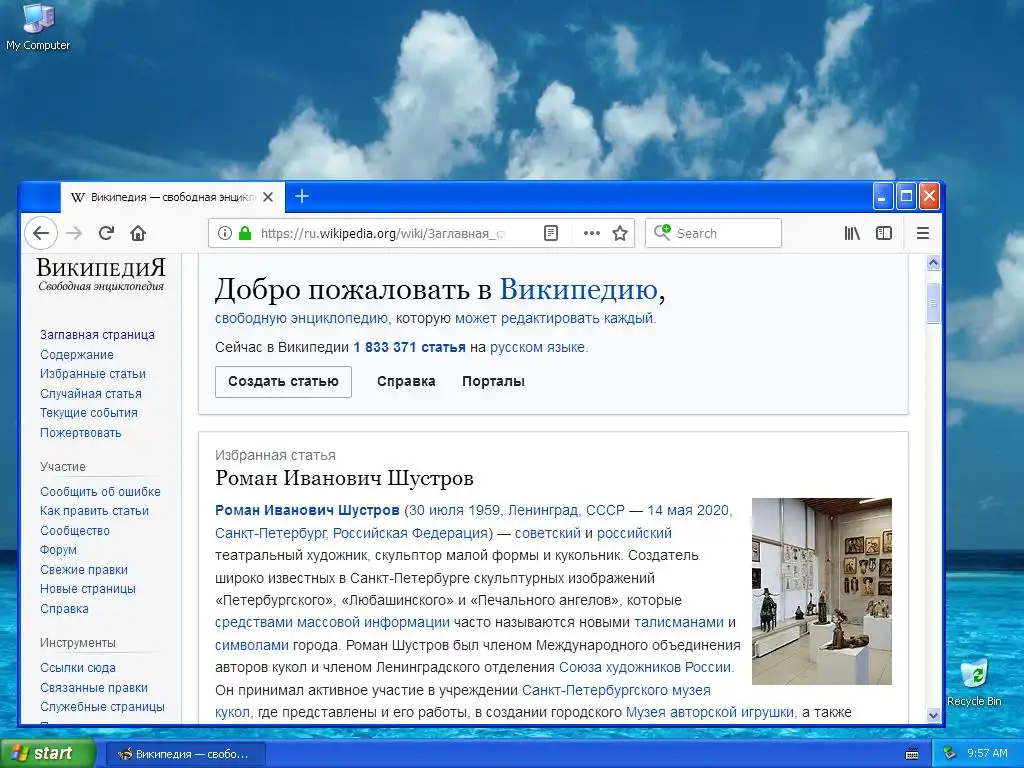This screenshot has width=1024, height=768.
Task: Click the system tray network icon
Action: point(950,754)
